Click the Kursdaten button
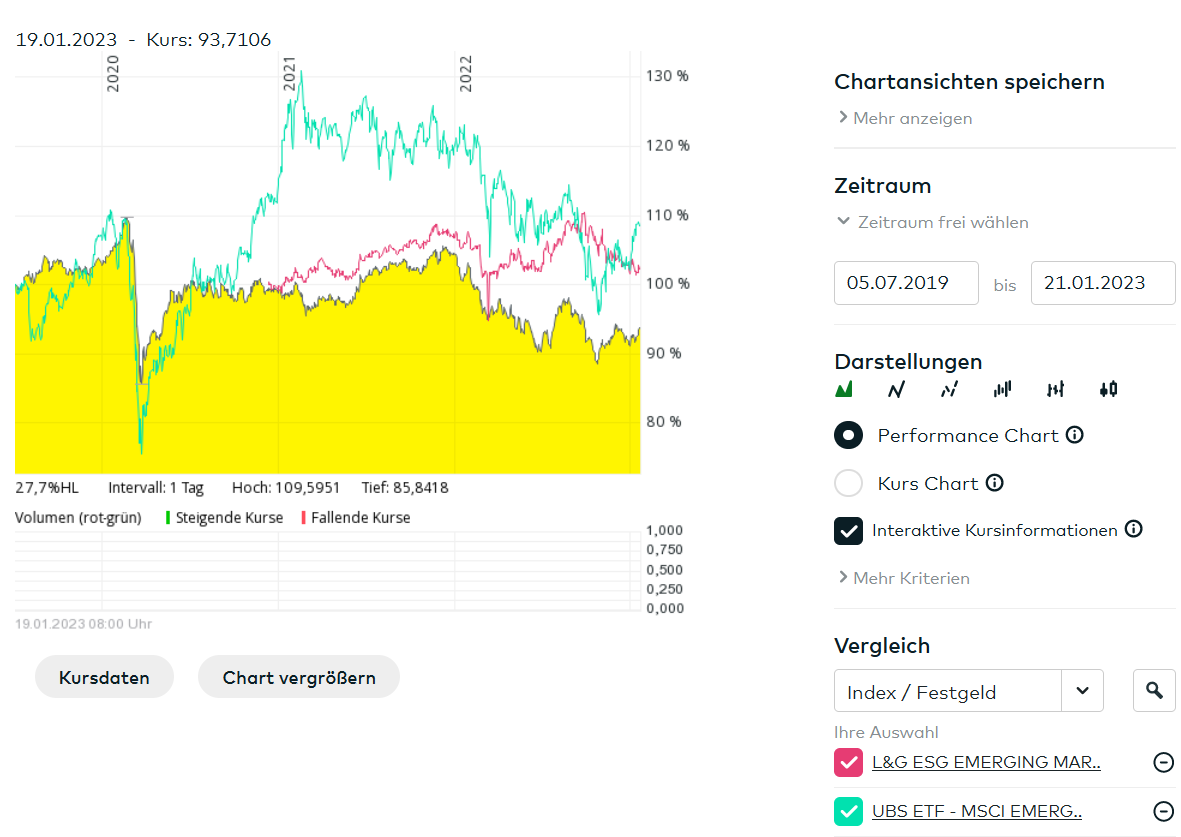 pyautogui.click(x=104, y=677)
